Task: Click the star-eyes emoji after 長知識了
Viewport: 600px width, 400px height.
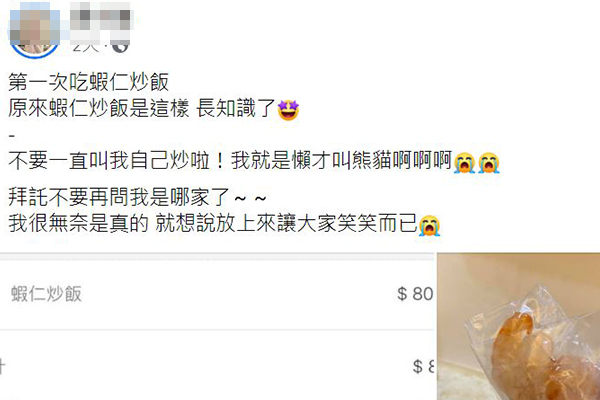Action: click(x=288, y=110)
